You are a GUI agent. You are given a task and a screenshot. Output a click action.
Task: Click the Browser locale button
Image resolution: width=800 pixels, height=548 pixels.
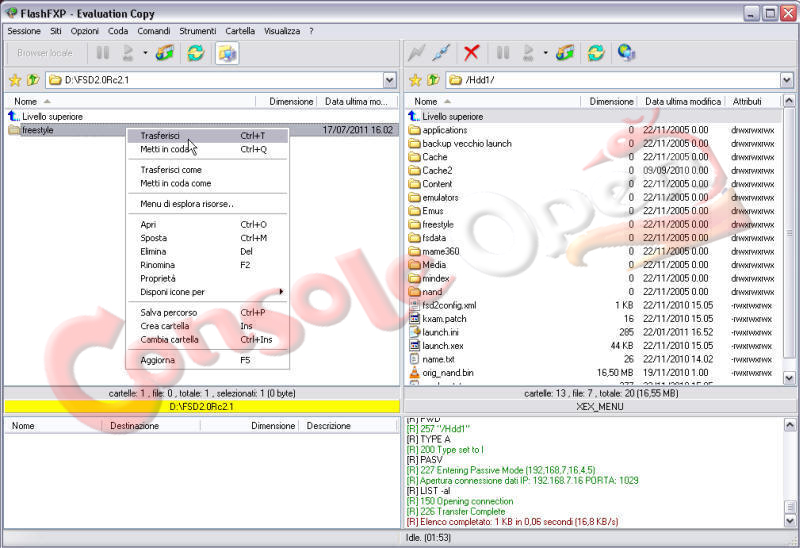[x=44, y=53]
